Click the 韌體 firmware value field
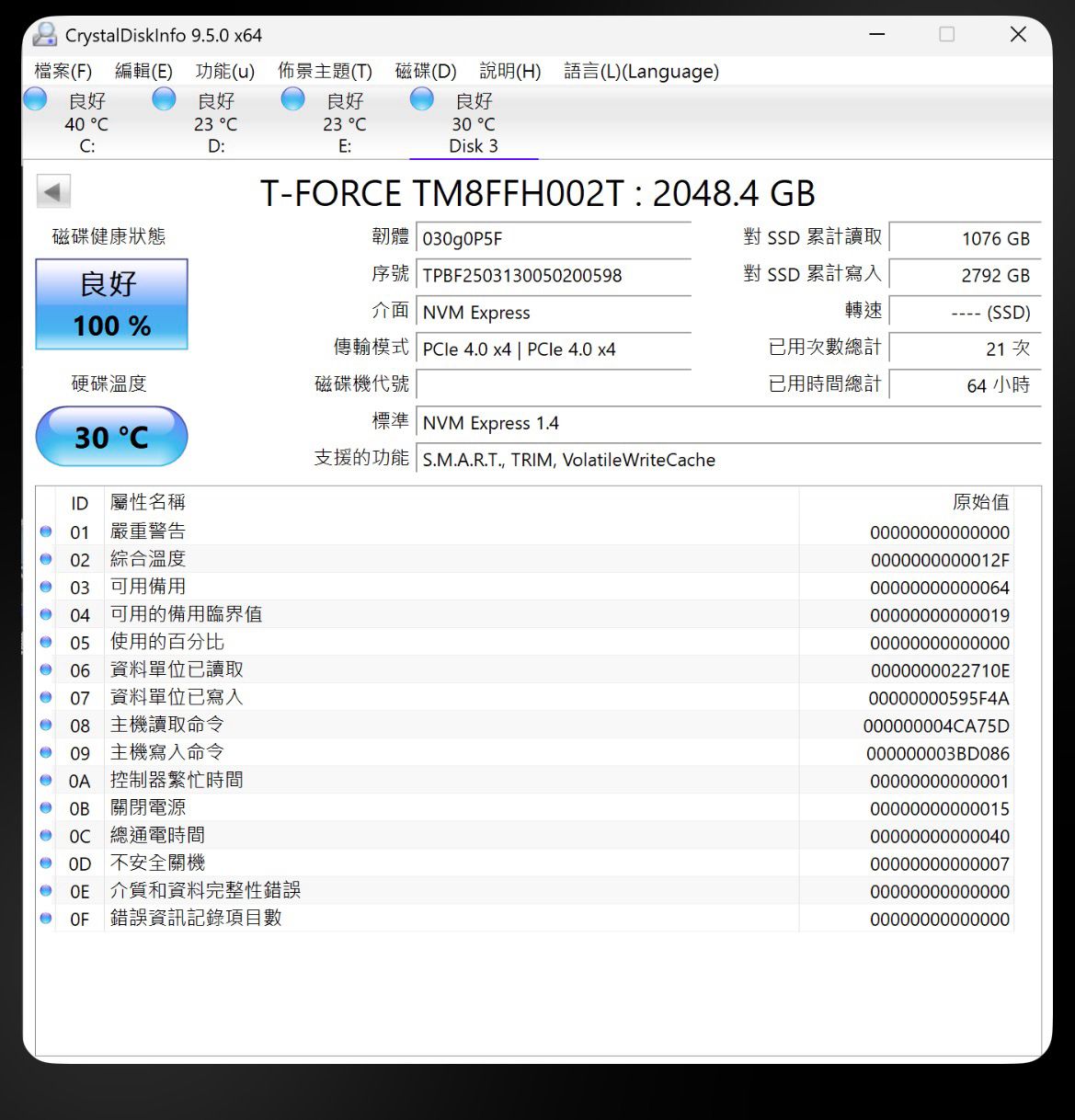1075x1120 pixels. coord(553,239)
